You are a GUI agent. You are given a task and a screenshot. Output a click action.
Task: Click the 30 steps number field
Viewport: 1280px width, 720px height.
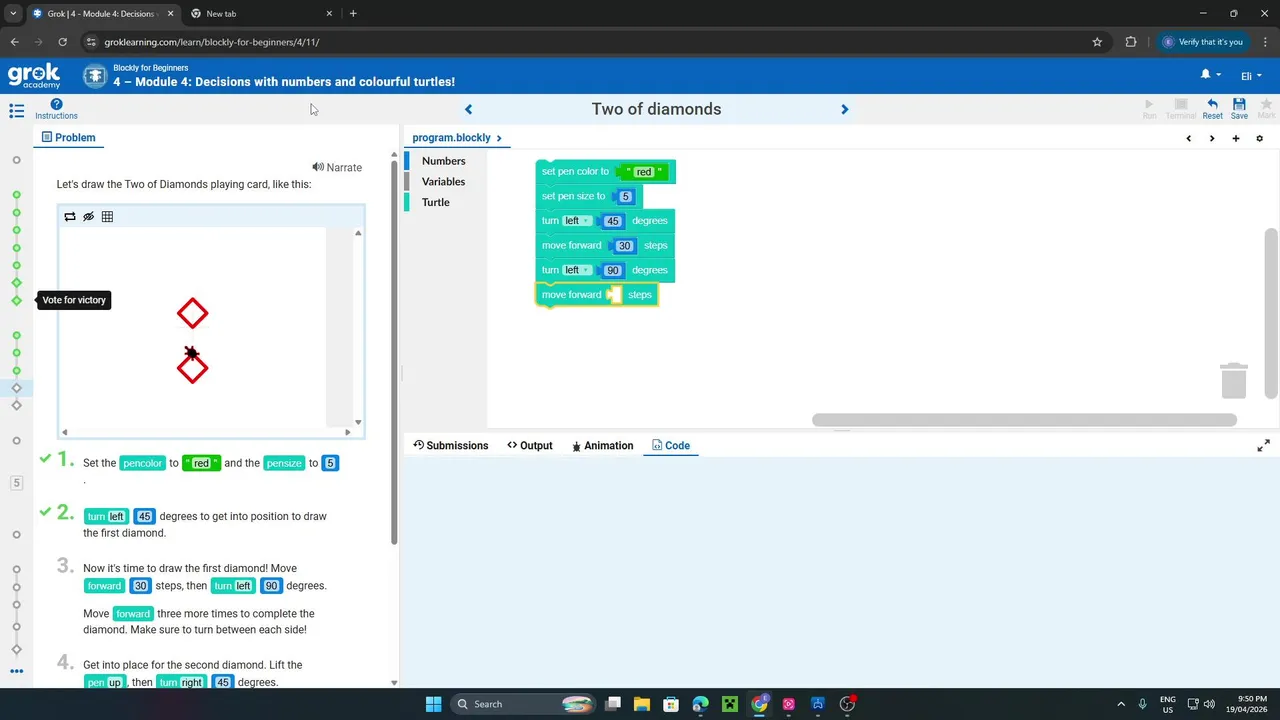(x=625, y=246)
